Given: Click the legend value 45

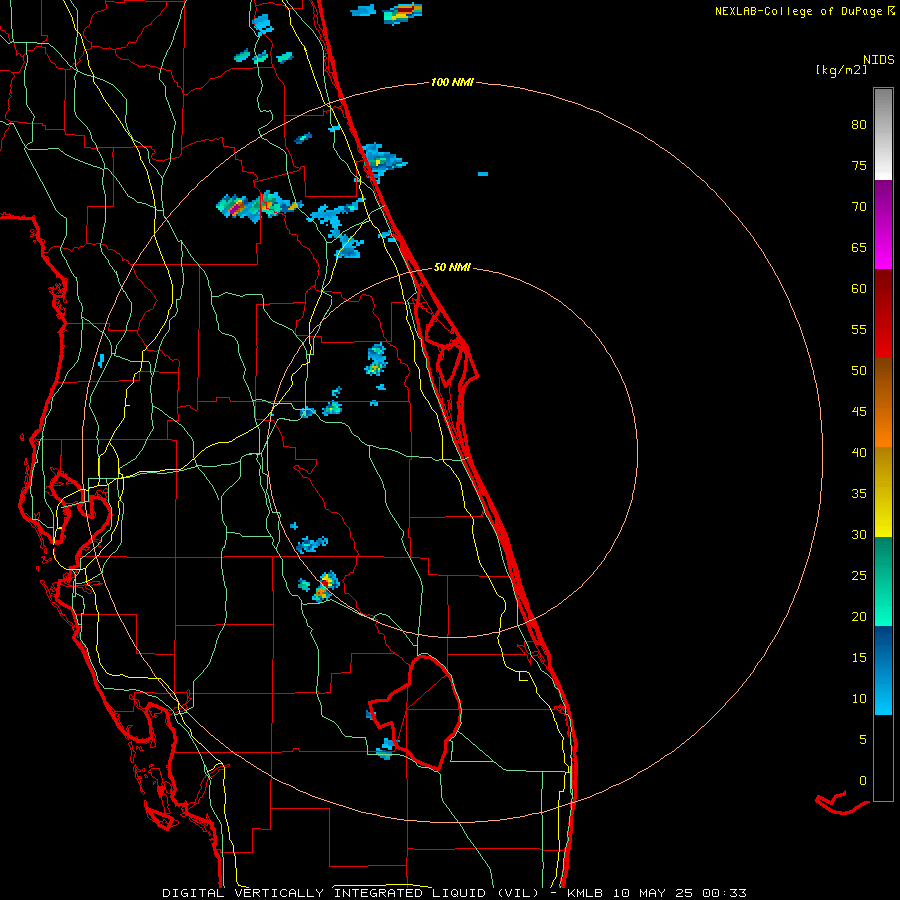Looking at the screenshot, I should (859, 412).
